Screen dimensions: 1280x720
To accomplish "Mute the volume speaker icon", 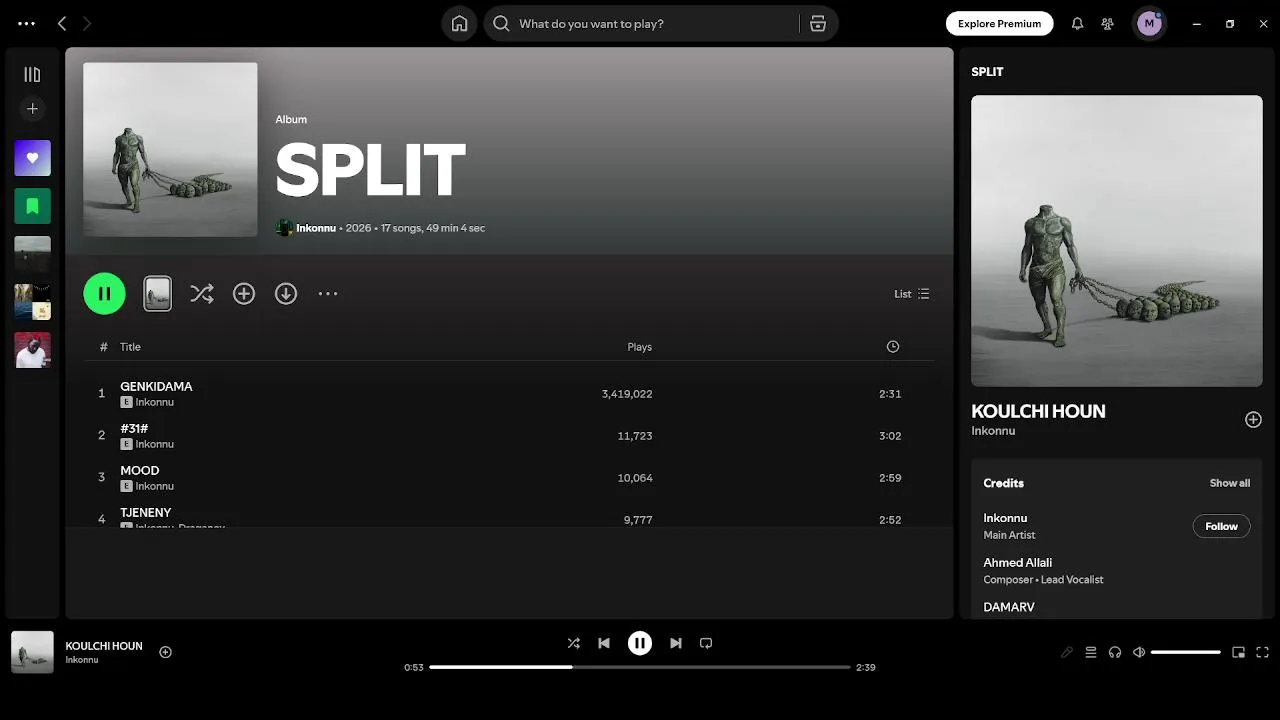I will pyautogui.click(x=1139, y=652).
